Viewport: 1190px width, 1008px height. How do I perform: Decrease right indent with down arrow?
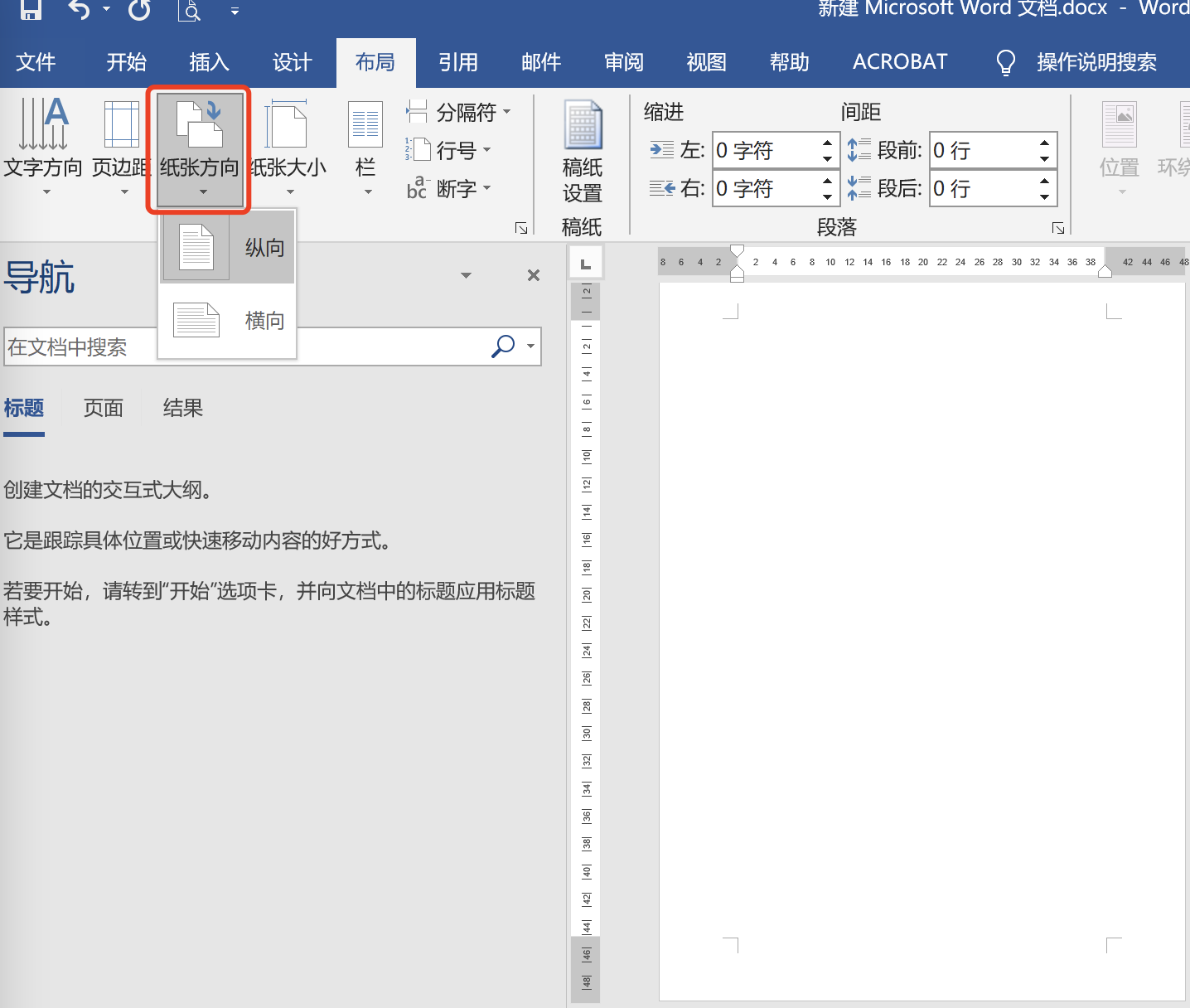pyautogui.click(x=827, y=196)
